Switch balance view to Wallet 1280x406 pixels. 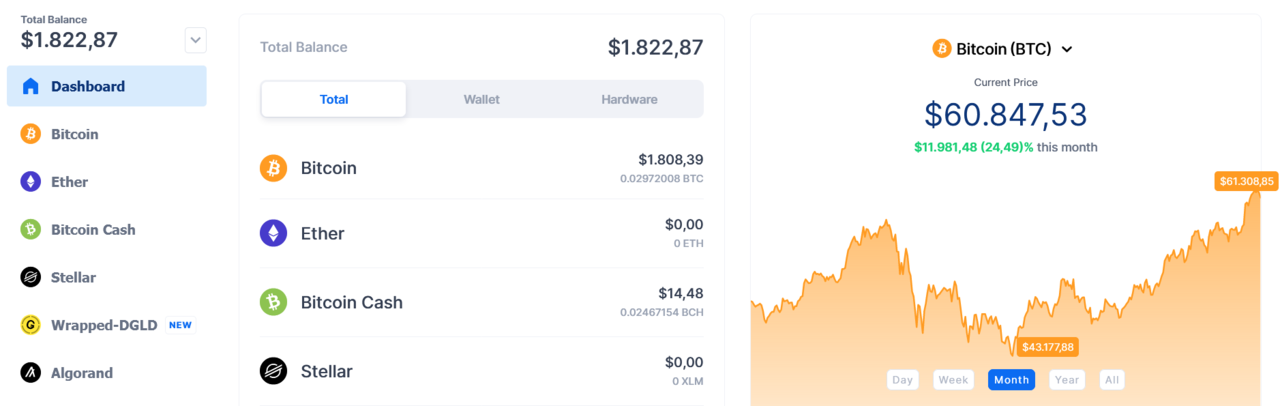[x=481, y=100]
